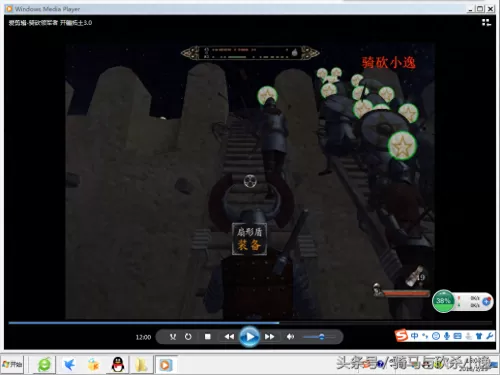This screenshot has height=375, width=500.
Task: Open the Sogou soft keyboard icon
Action: tap(458, 336)
